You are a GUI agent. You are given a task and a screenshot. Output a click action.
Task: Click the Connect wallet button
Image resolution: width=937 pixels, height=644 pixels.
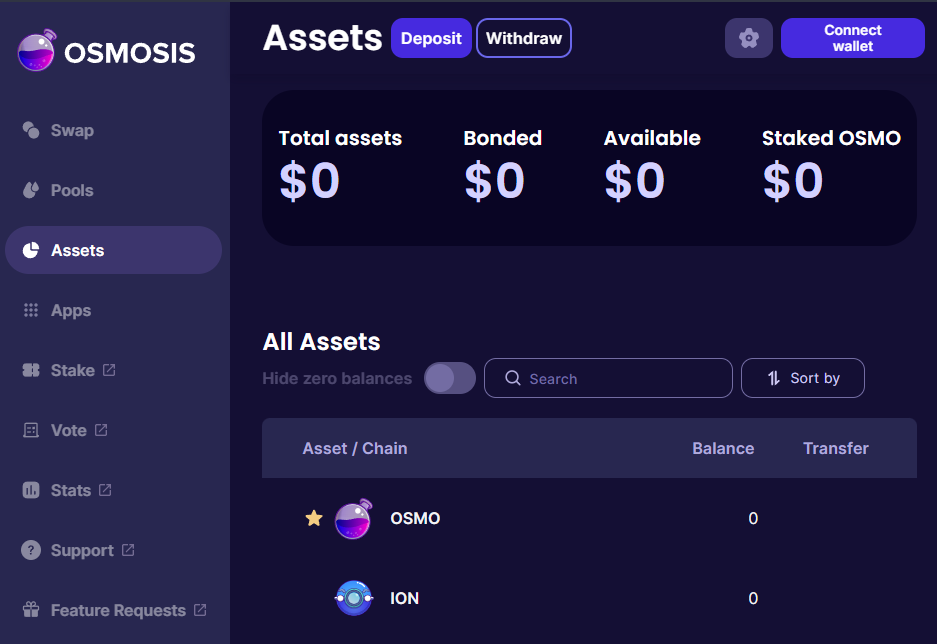[x=852, y=38]
